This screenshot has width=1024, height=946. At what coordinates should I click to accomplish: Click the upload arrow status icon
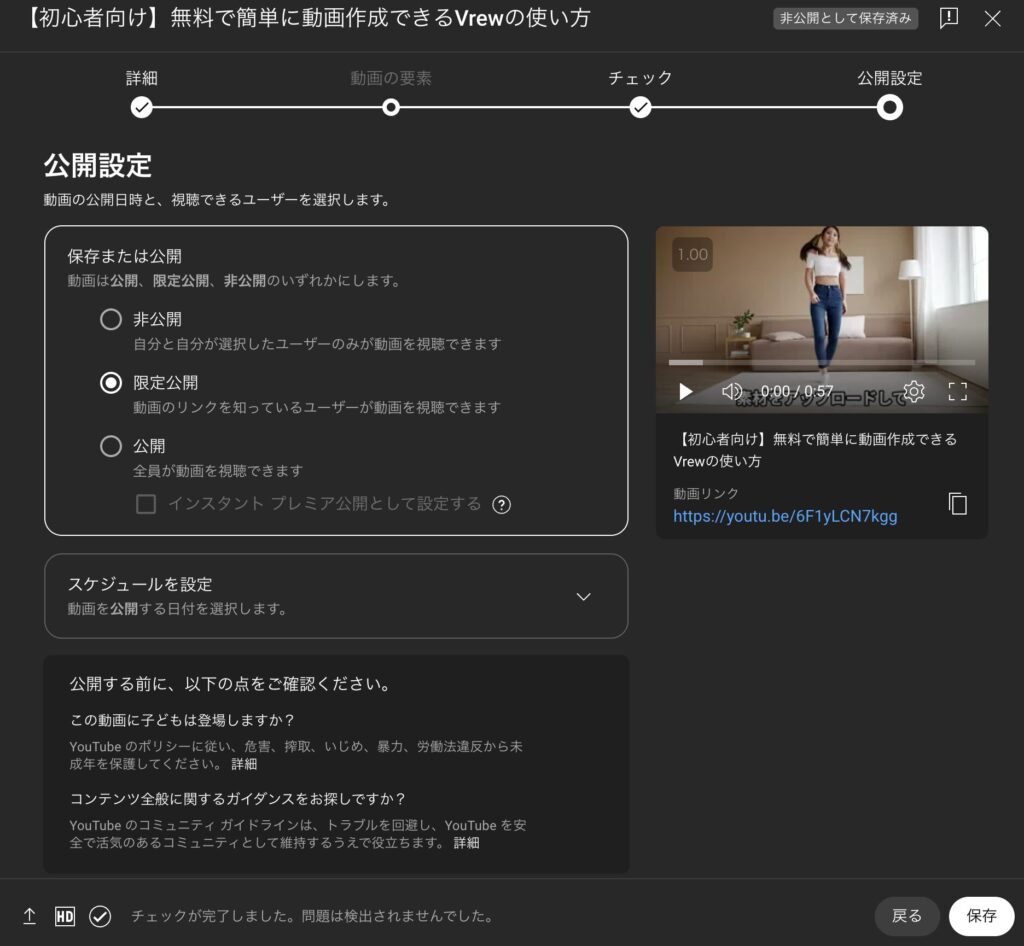point(29,916)
